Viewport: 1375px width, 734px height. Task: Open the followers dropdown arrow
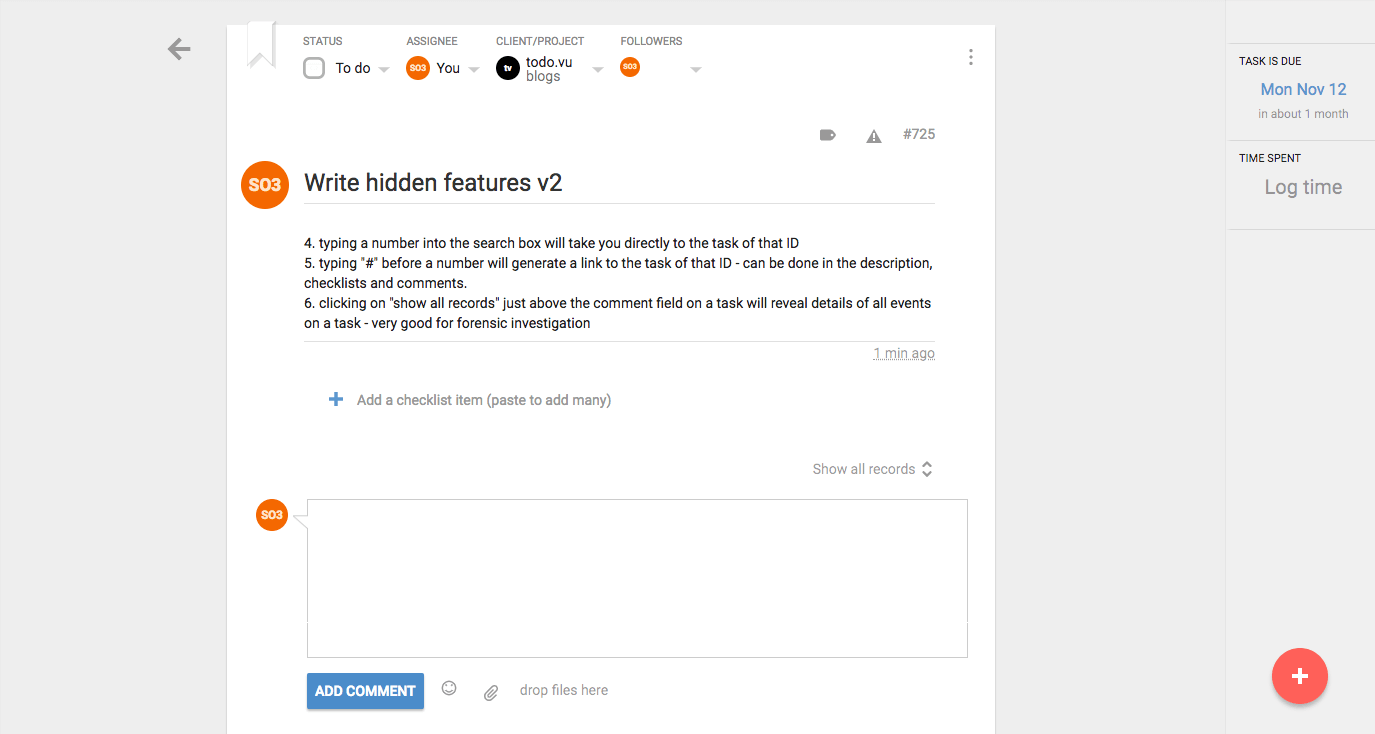point(696,70)
